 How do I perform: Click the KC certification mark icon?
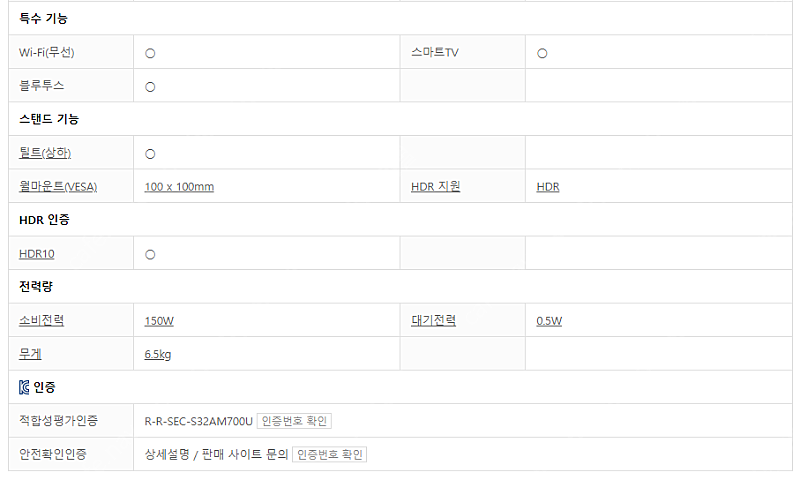pyautogui.click(x=25, y=387)
